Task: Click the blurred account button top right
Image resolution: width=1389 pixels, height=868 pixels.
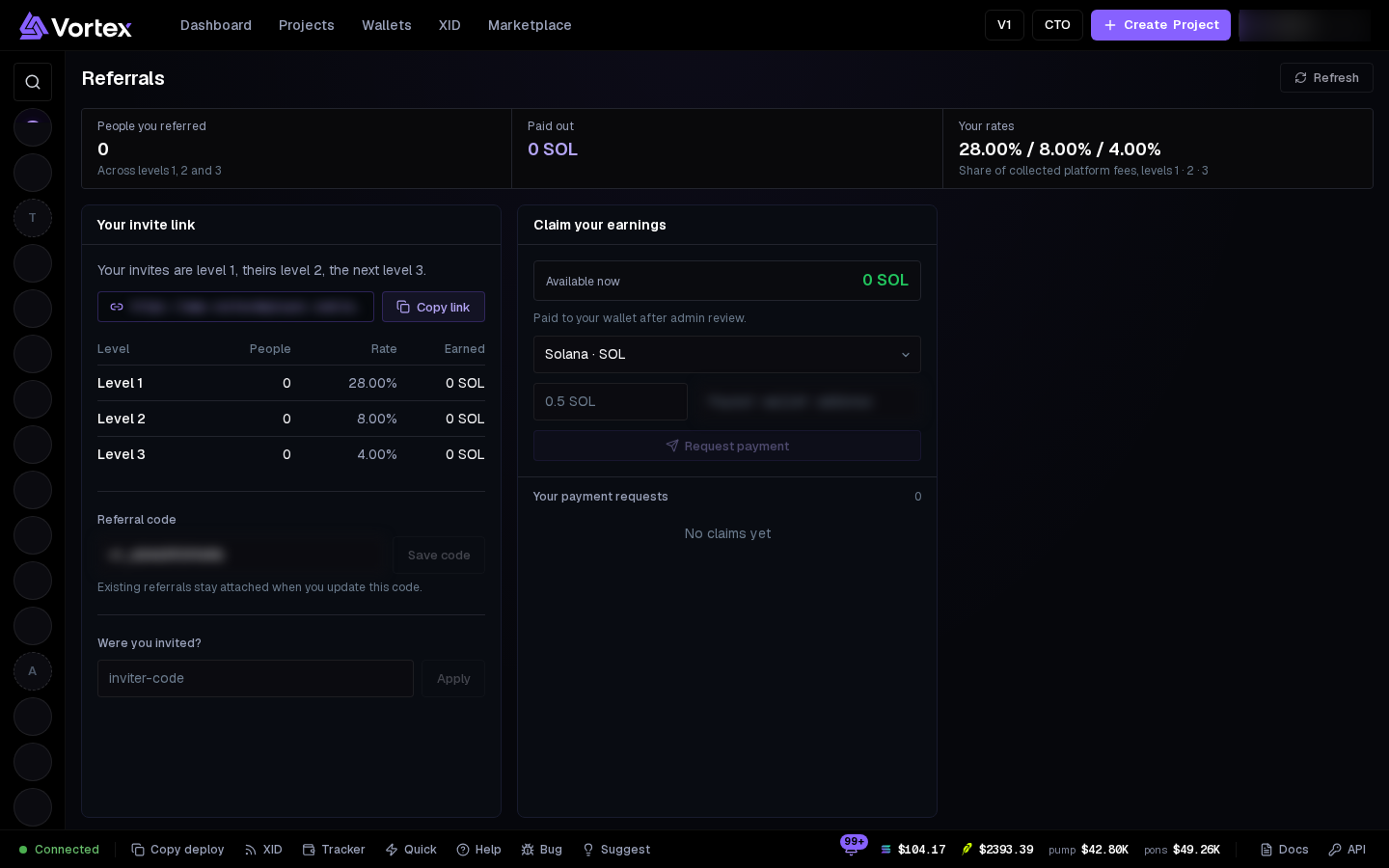Action: 1304,25
